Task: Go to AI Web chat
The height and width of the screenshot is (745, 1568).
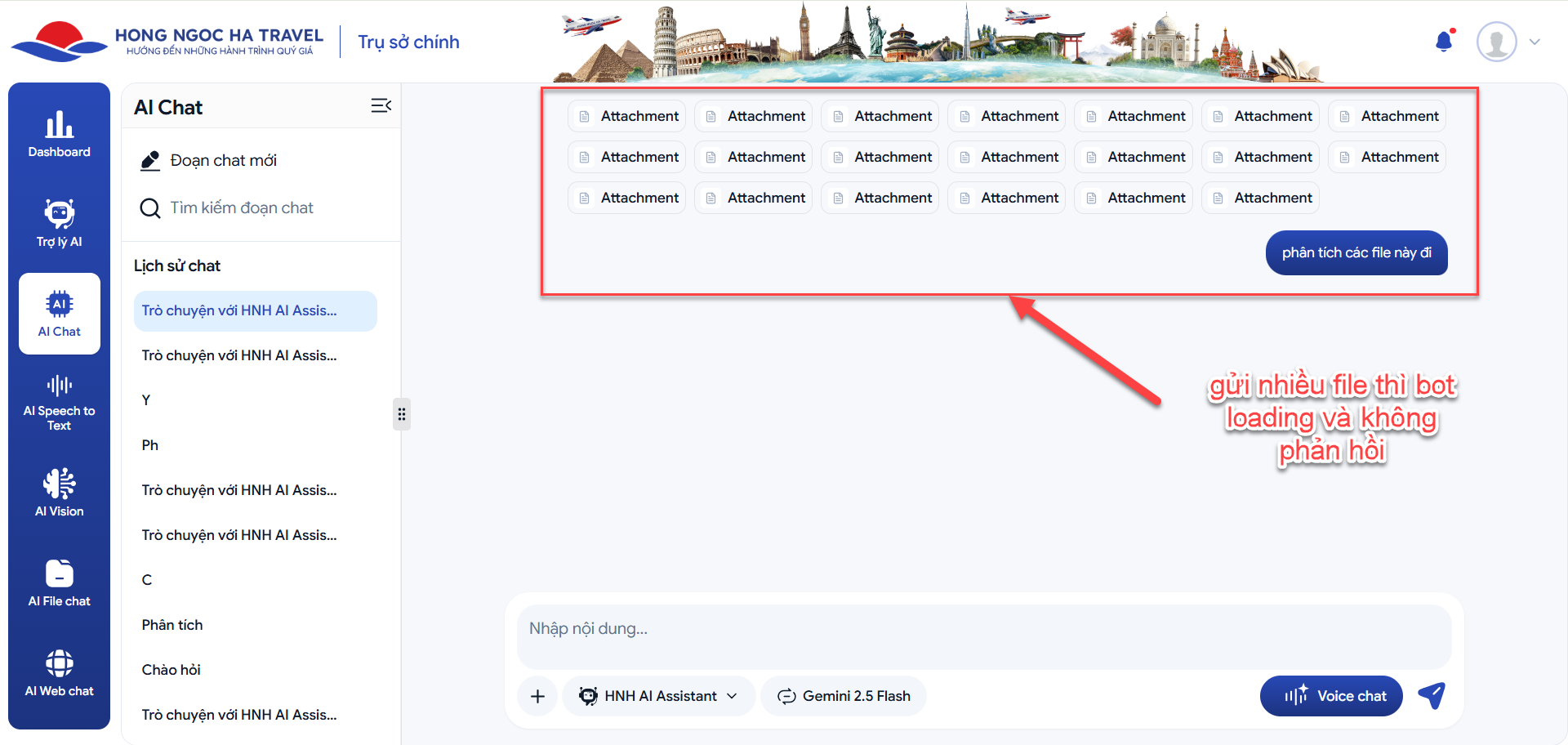Action: (x=59, y=673)
